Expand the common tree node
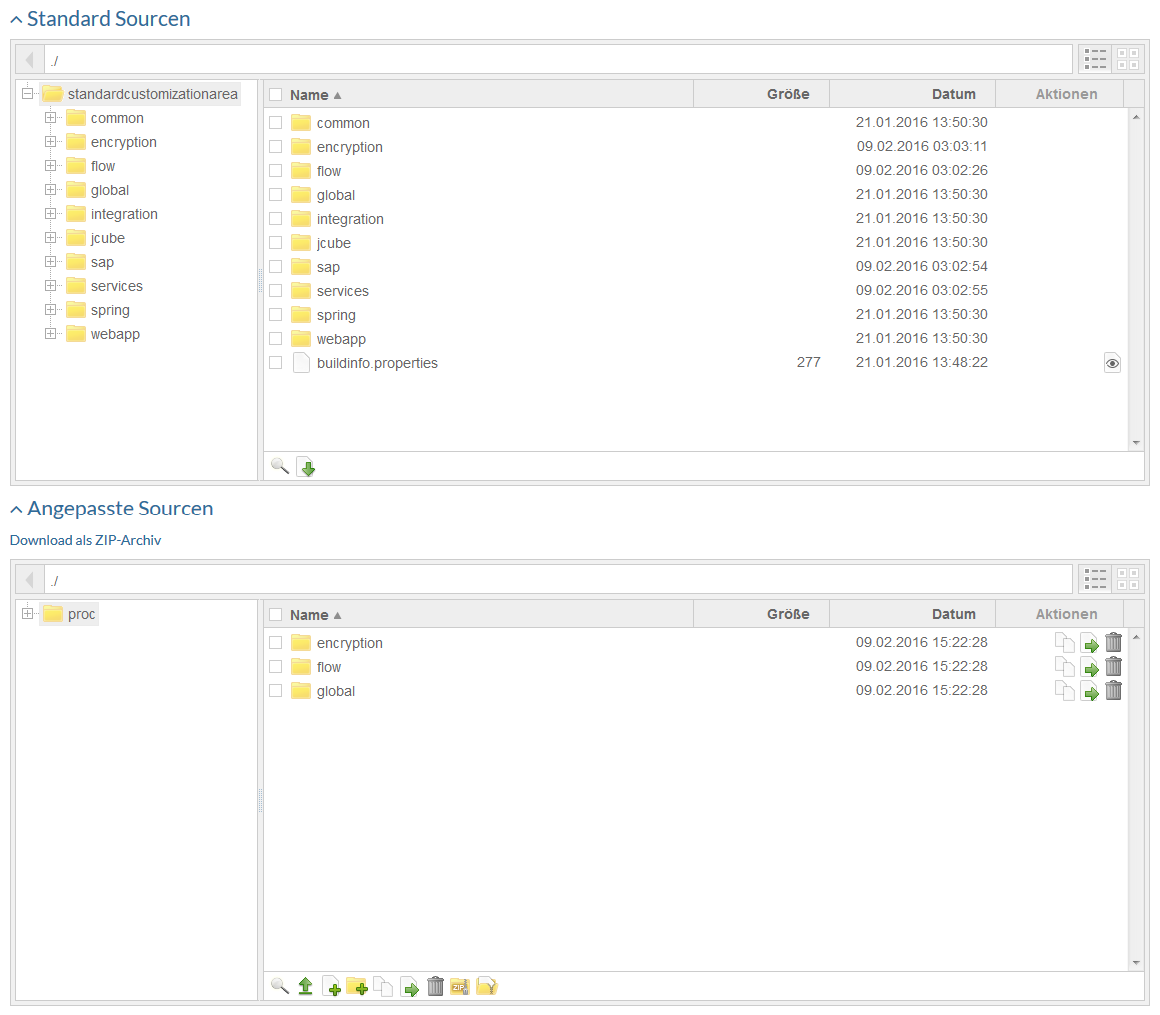 50,118
